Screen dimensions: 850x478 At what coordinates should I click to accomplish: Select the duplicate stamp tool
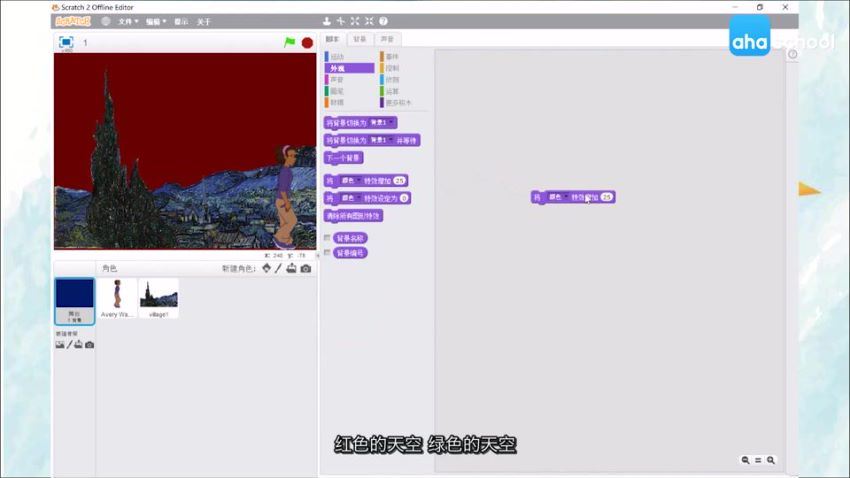tap(326, 21)
